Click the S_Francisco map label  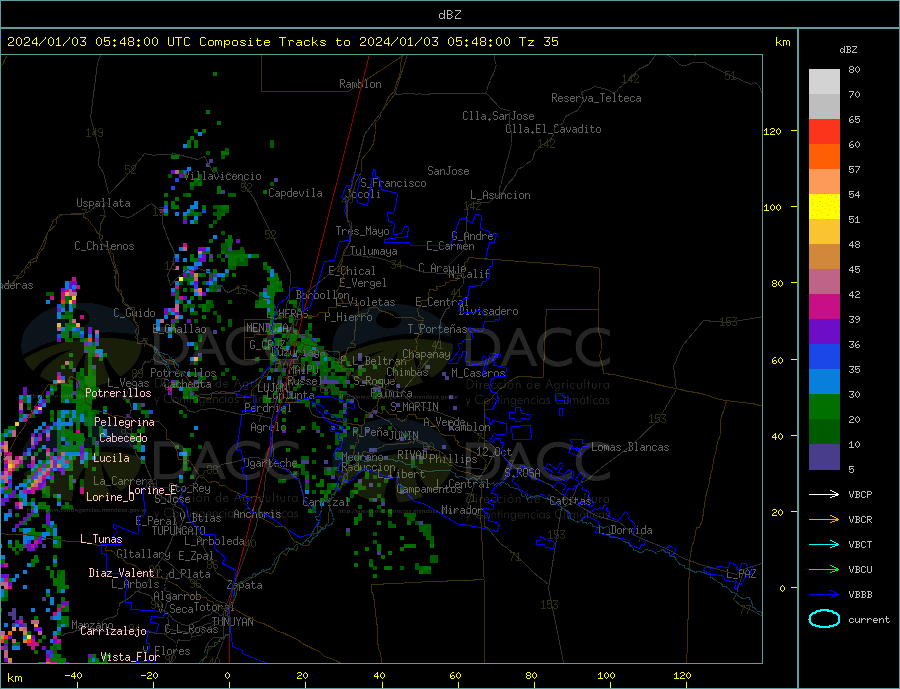(x=393, y=183)
